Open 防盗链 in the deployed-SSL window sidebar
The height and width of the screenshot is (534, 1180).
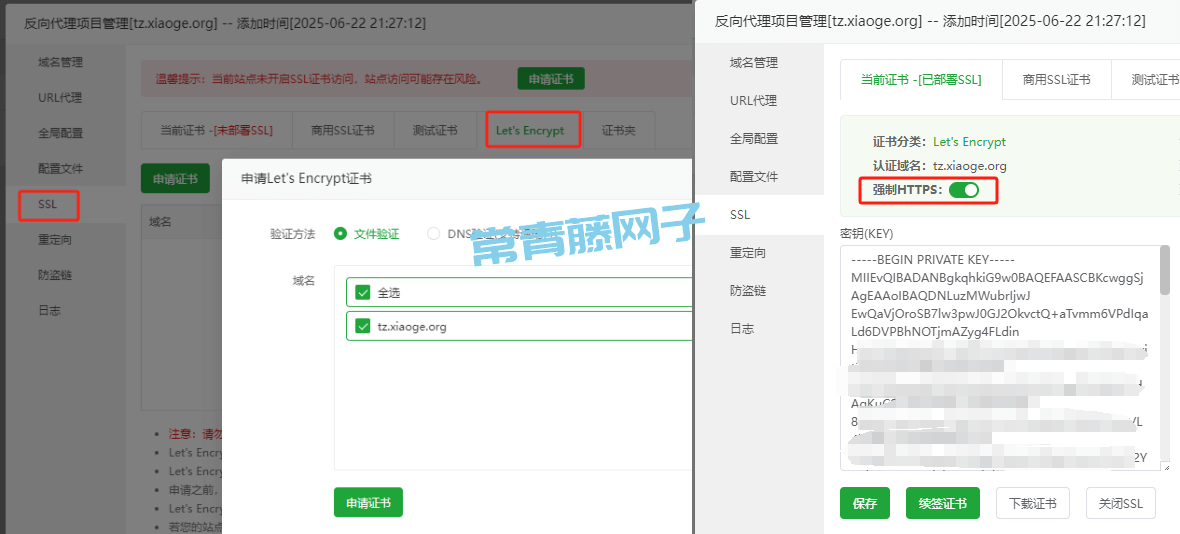[x=747, y=291]
